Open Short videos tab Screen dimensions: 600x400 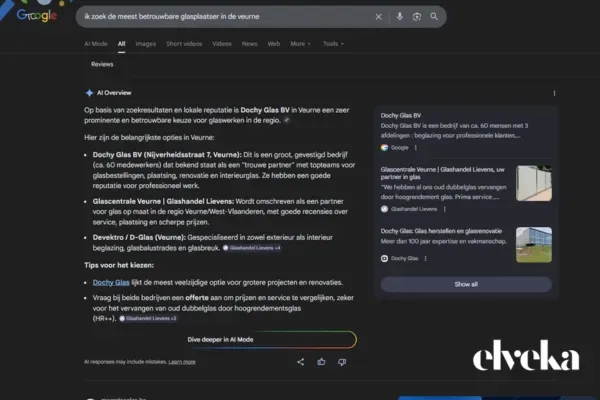184,44
